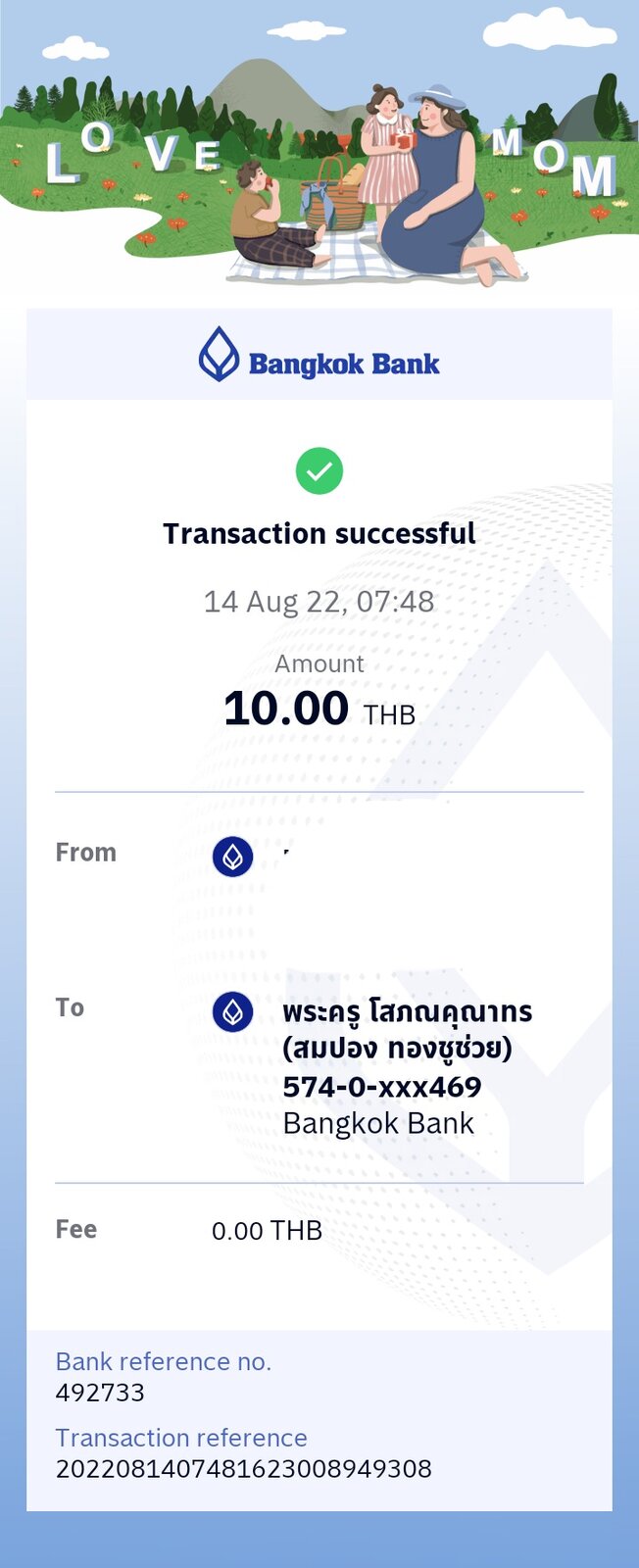Tap the LOVE MOM banner illustration
This screenshot has height=1568, width=639.
pos(319,145)
